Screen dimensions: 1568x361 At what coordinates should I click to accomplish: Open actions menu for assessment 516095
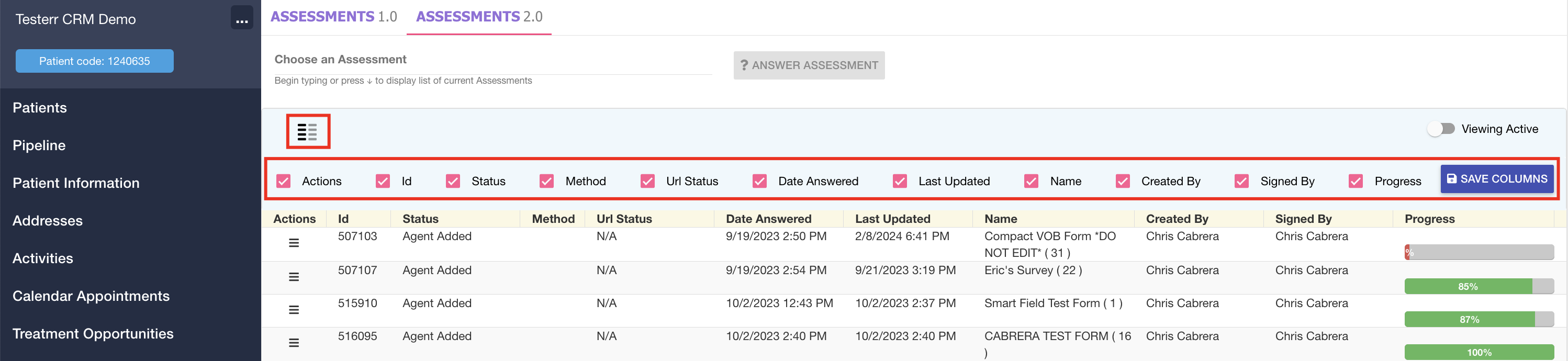[294, 343]
